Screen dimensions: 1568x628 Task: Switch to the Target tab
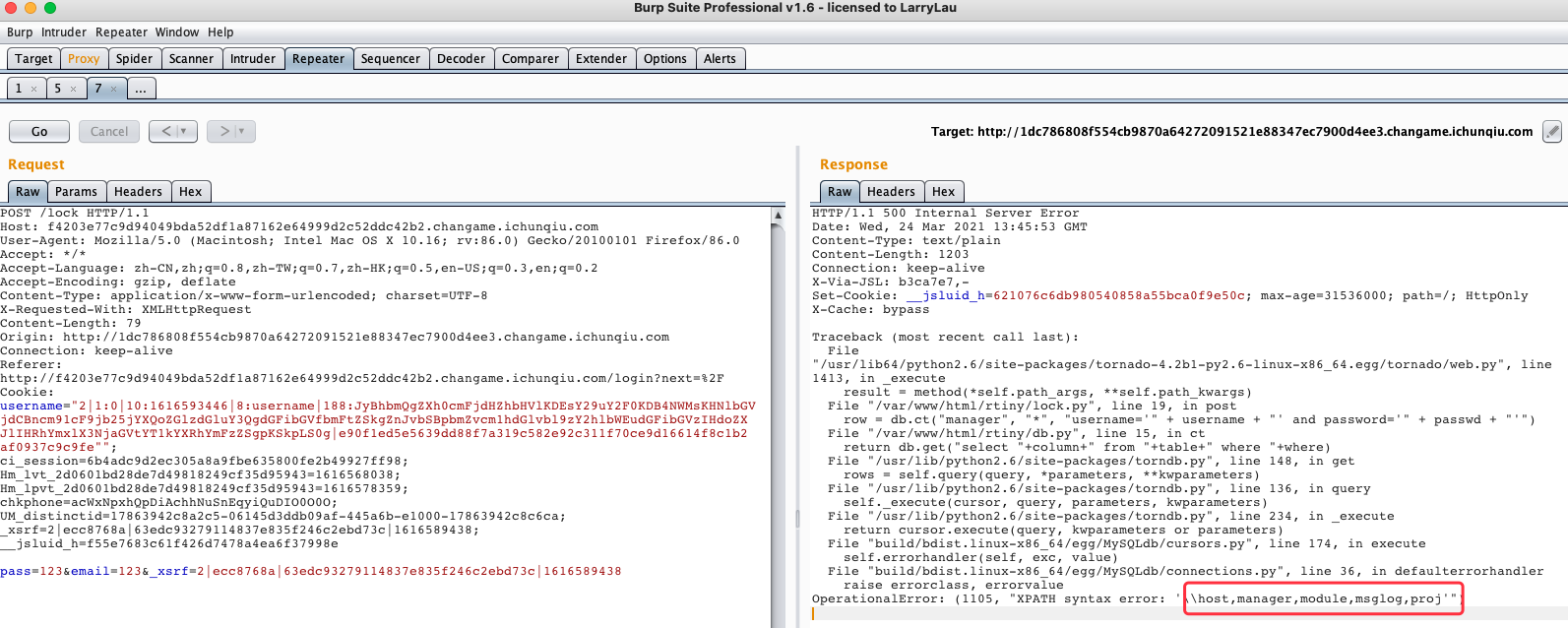pyautogui.click(x=33, y=59)
